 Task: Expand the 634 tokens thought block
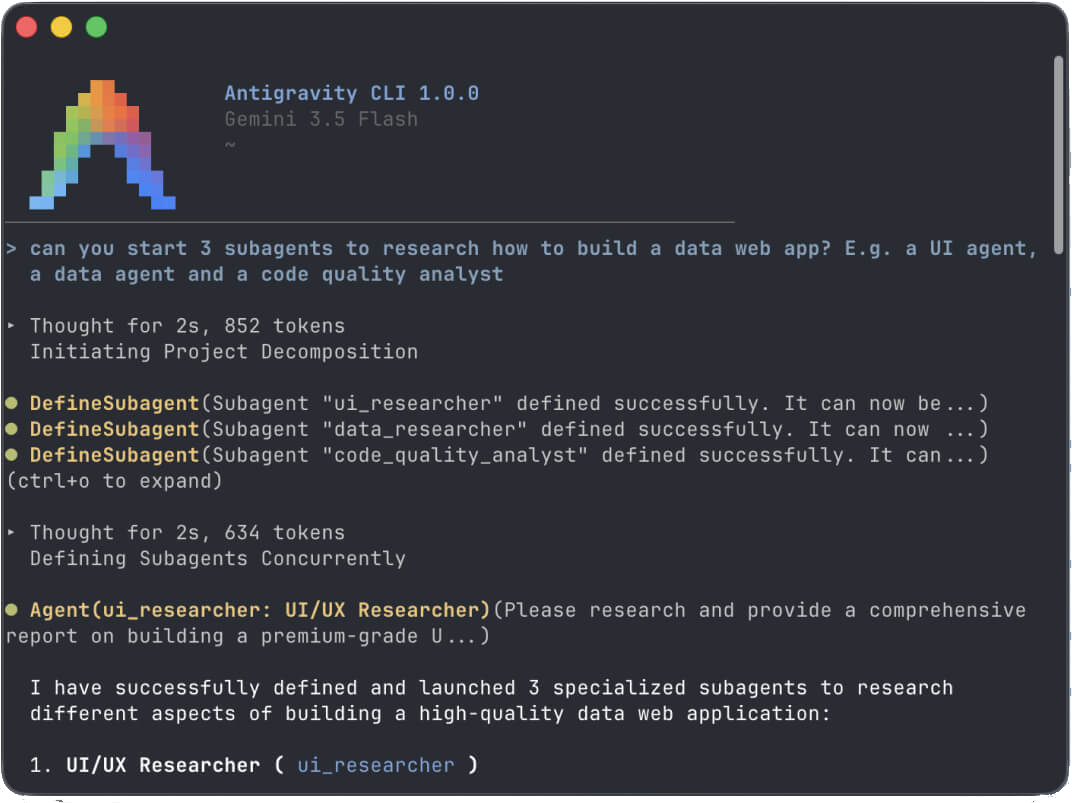click(11, 532)
